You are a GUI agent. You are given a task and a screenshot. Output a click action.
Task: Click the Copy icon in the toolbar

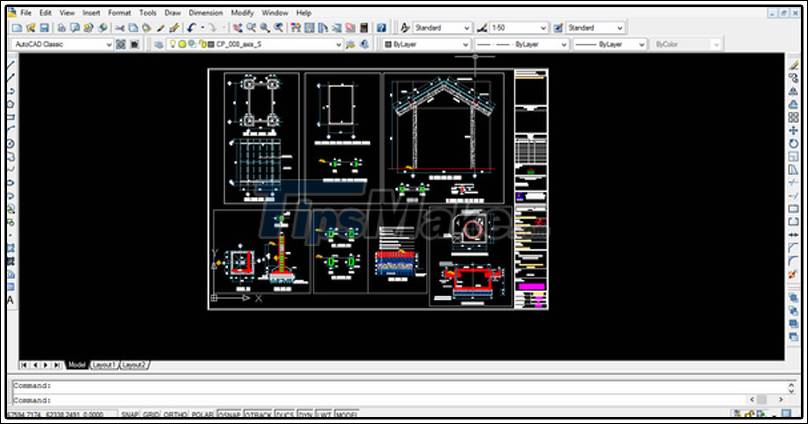point(133,28)
